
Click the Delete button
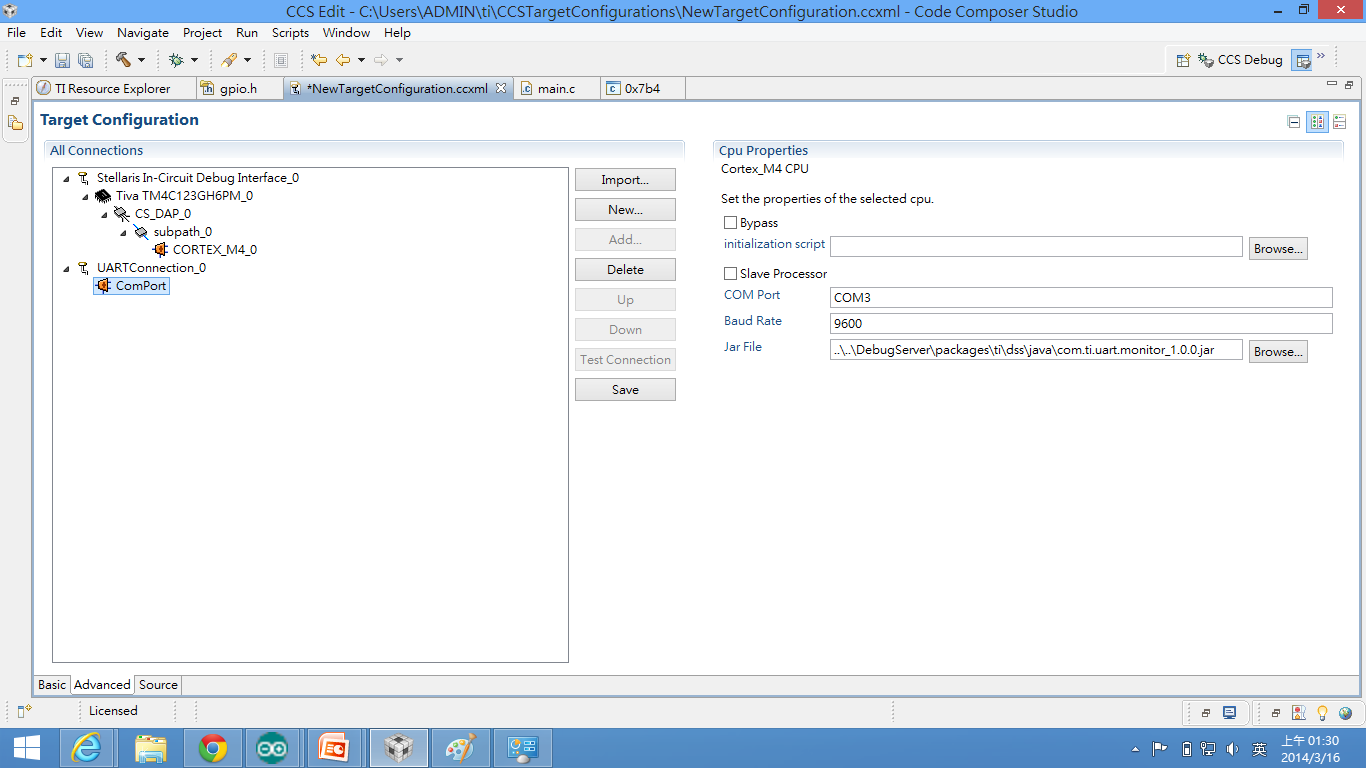[625, 270]
